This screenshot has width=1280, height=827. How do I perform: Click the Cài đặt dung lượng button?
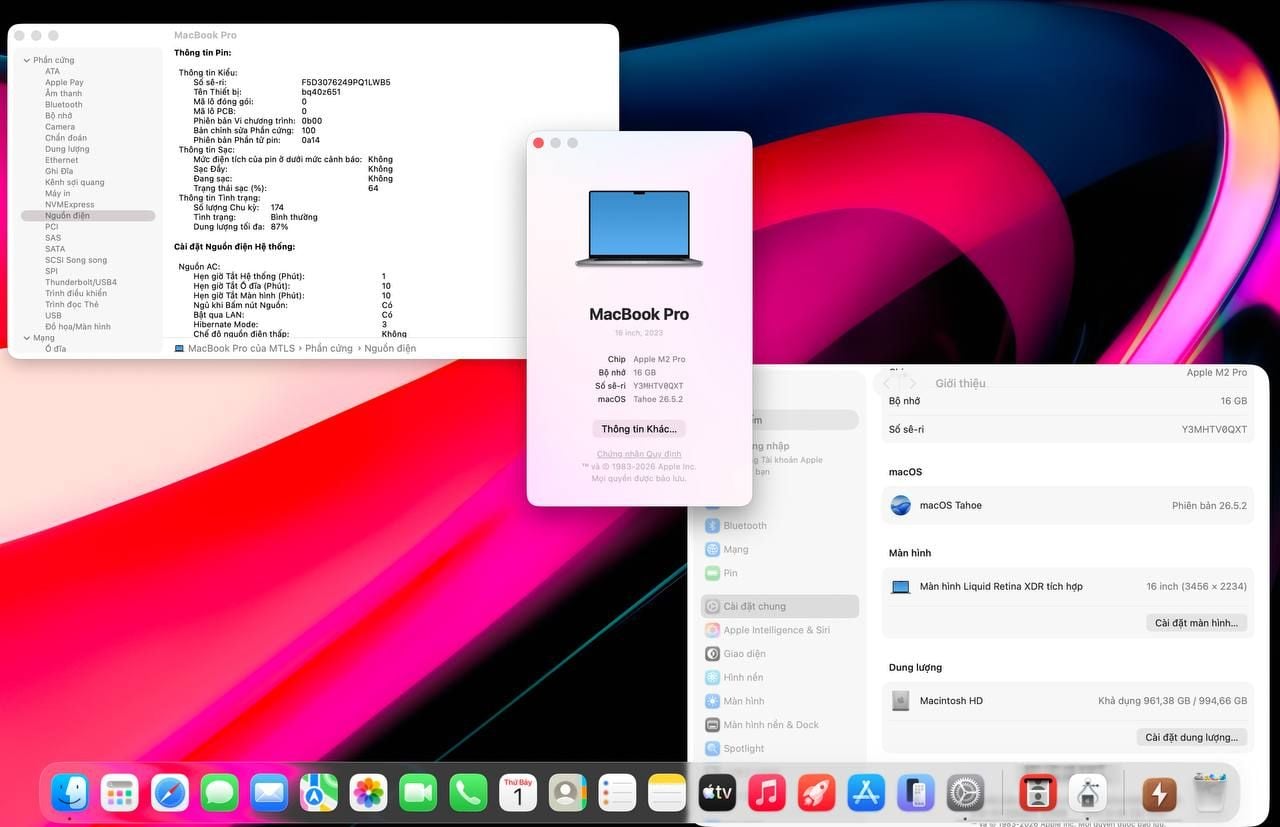[x=1192, y=737]
